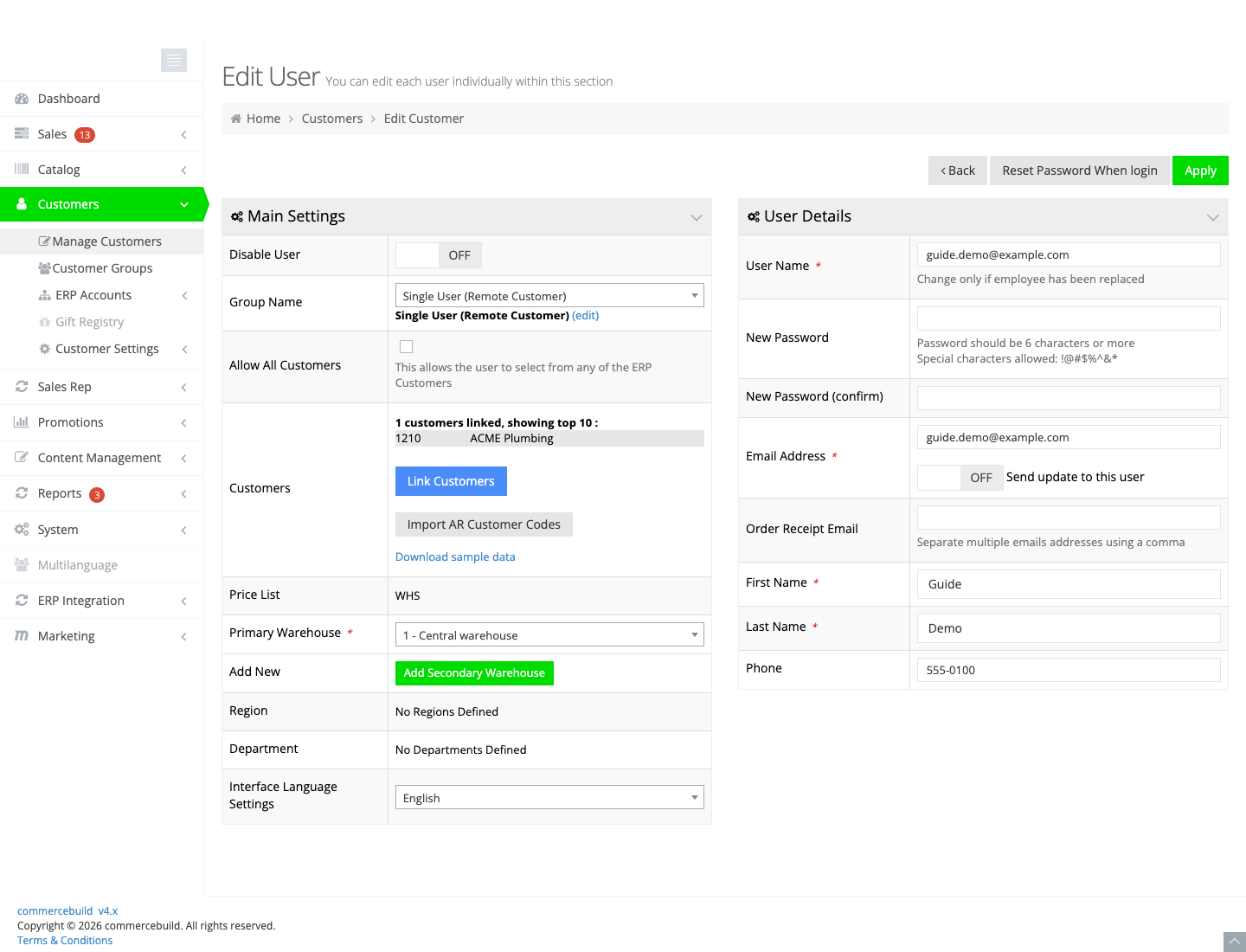Click the System gears icon
The width and height of the screenshot is (1246, 952).
tap(22, 530)
